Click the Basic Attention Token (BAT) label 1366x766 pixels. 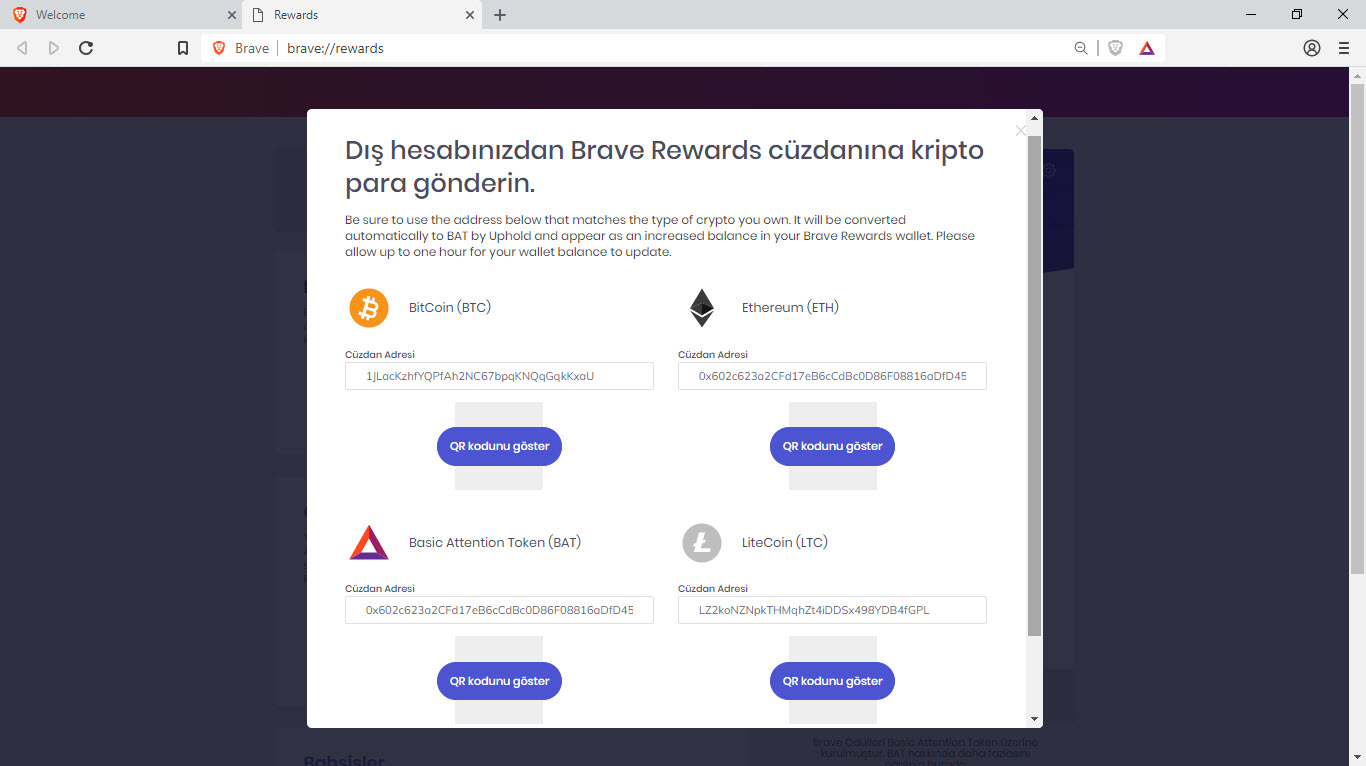(x=495, y=543)
